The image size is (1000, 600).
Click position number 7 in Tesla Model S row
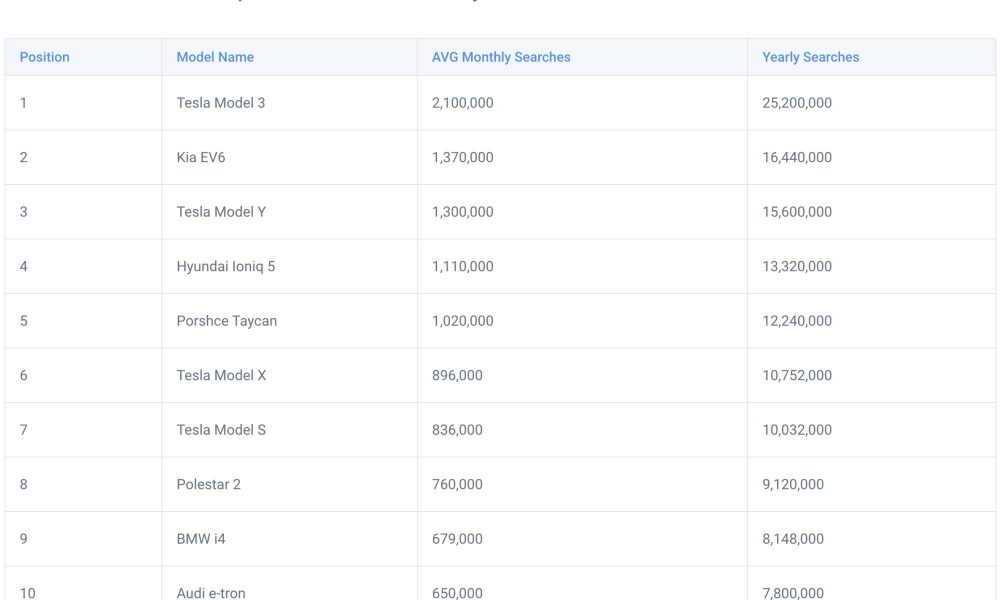(24, 430)
